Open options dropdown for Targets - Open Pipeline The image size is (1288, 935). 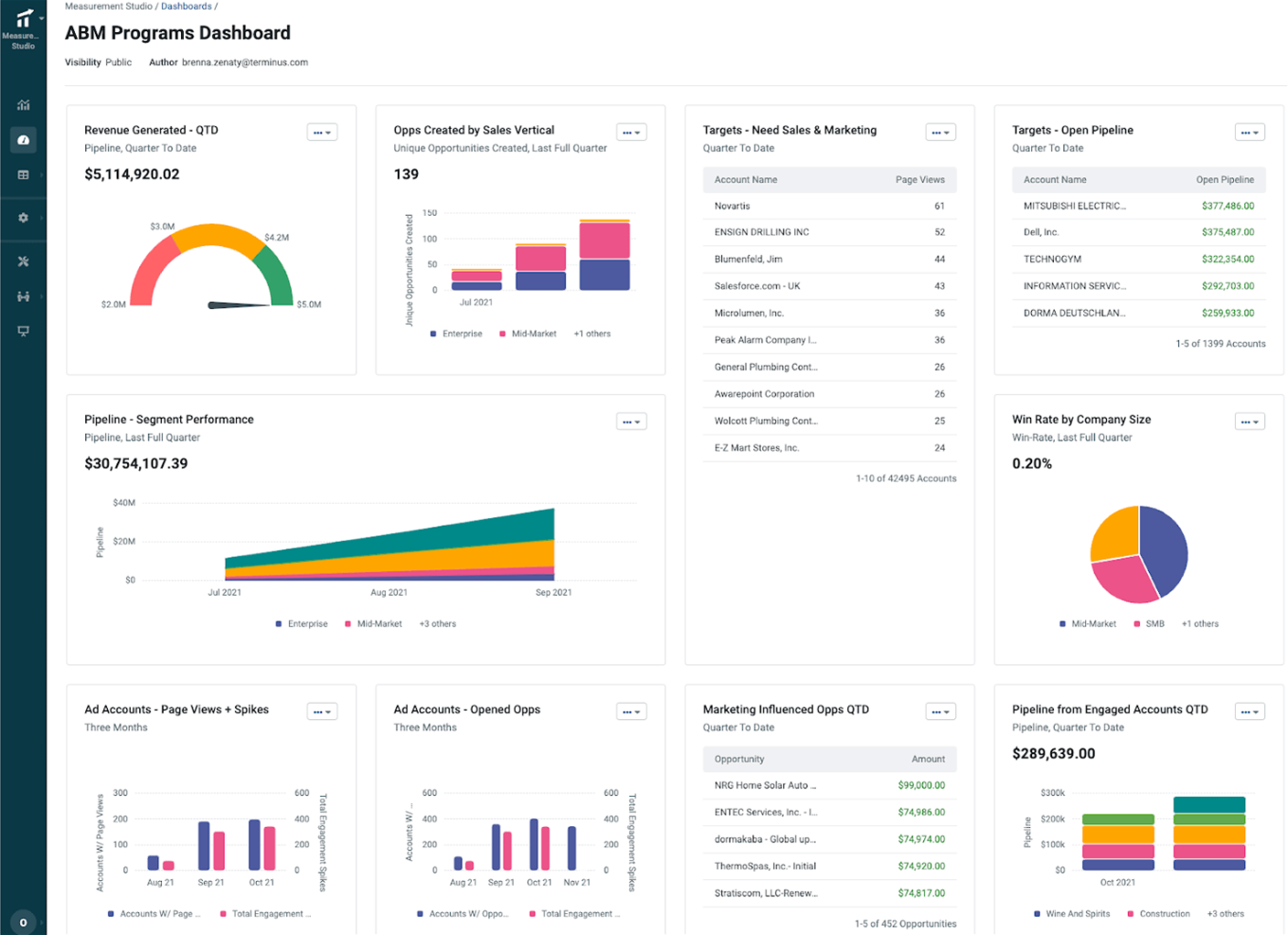pyautogui.click(x=1250, y=133)
